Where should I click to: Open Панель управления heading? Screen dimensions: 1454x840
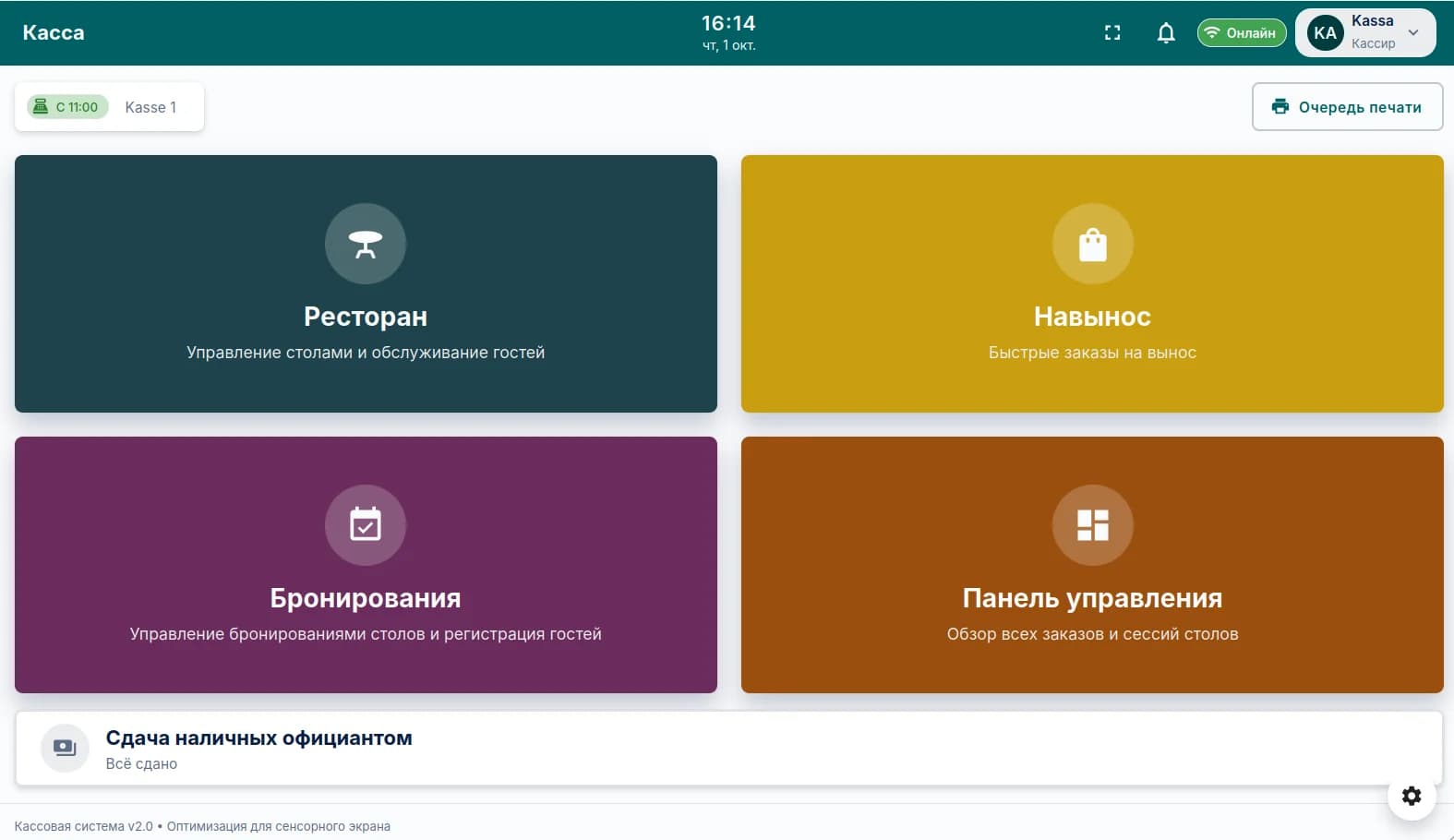(x=1092, y=598)
